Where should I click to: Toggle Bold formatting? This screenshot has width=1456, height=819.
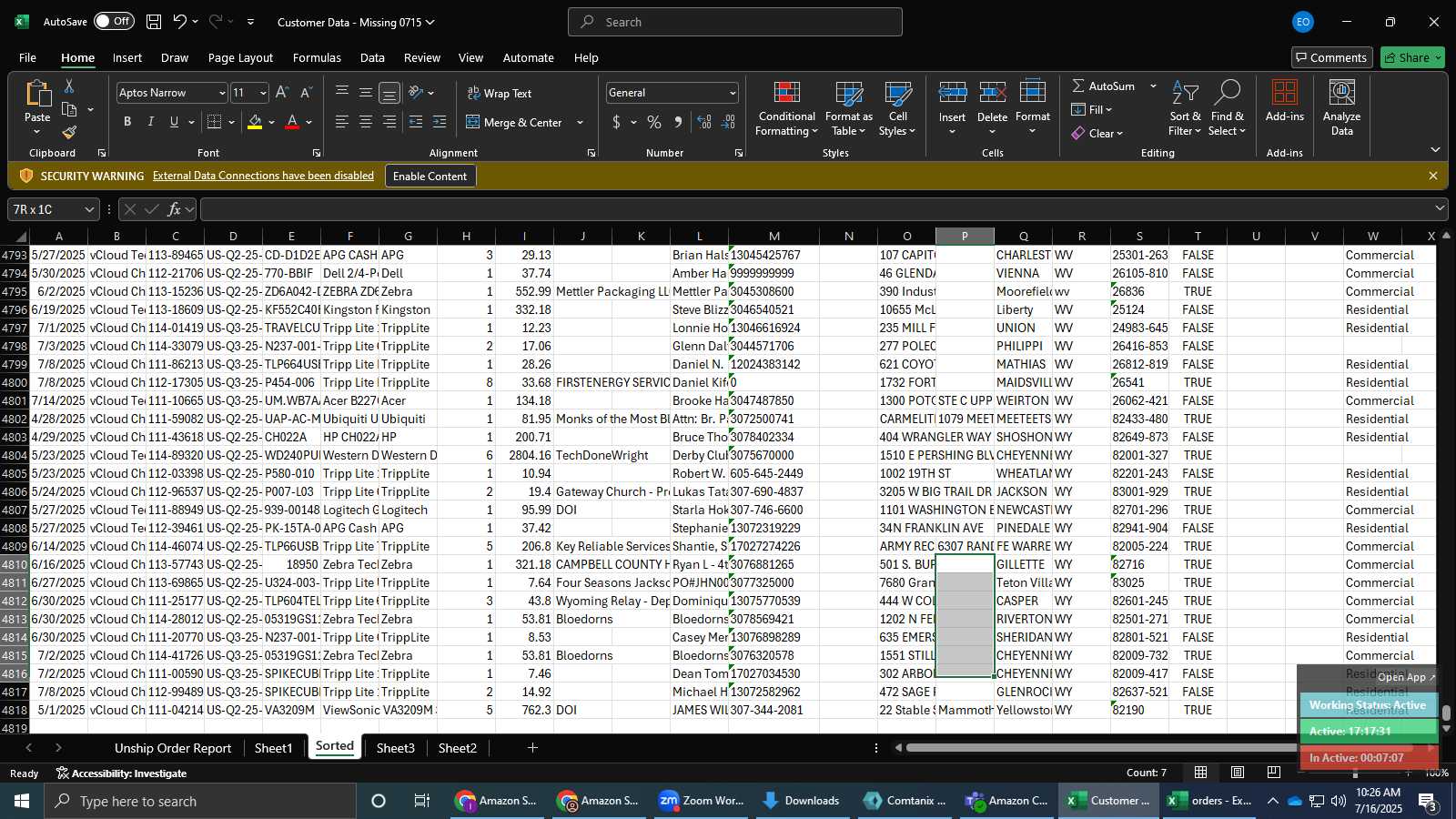pyautogui.click(x=127, y=122)
